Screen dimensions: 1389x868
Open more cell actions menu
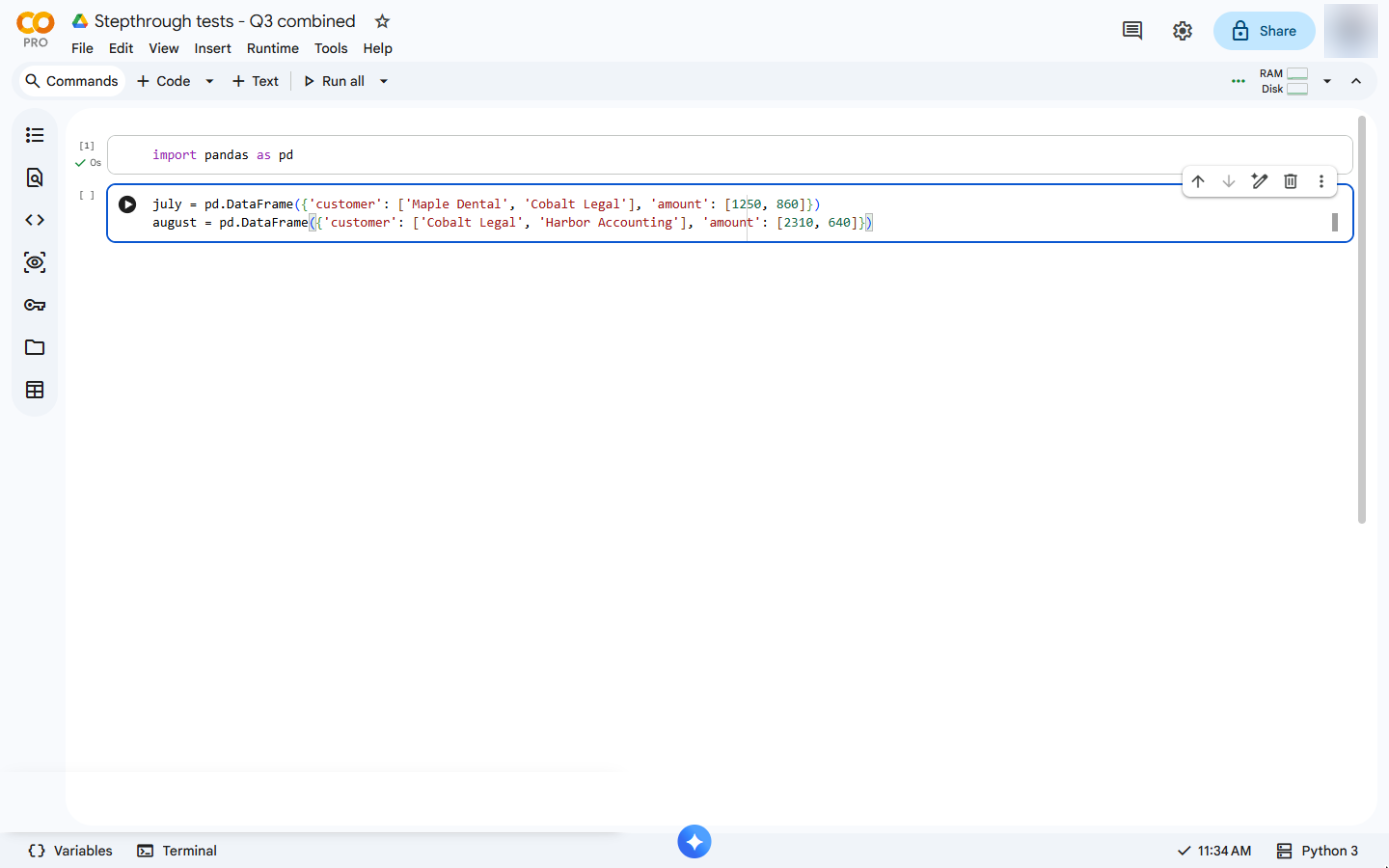[1321, 181]
